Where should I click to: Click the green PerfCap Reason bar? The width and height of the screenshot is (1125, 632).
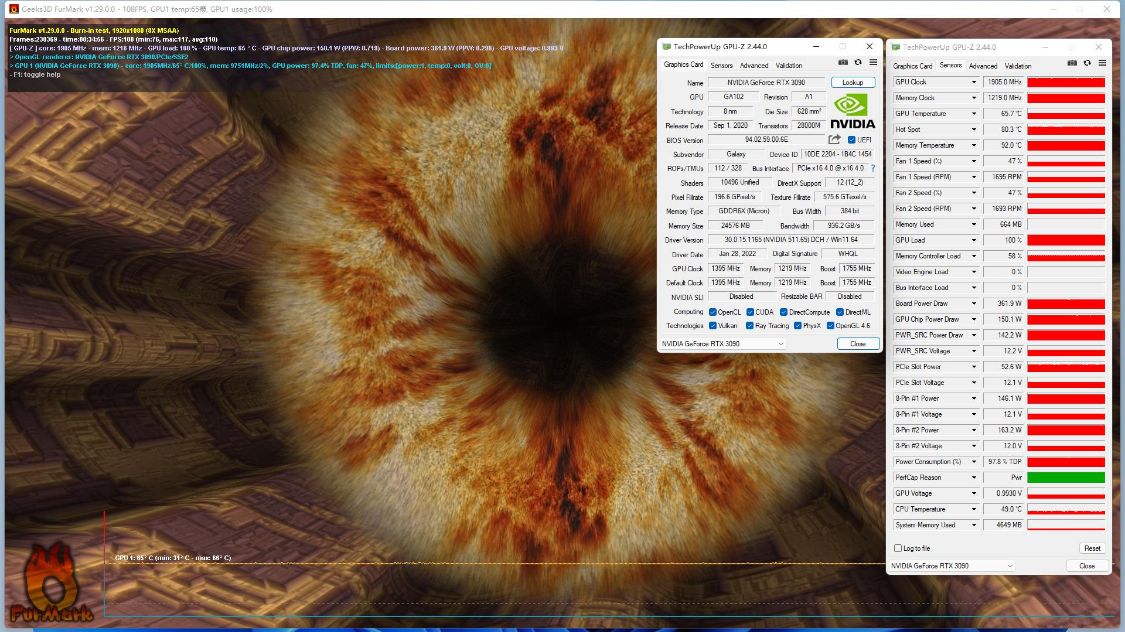[1066, 478]
